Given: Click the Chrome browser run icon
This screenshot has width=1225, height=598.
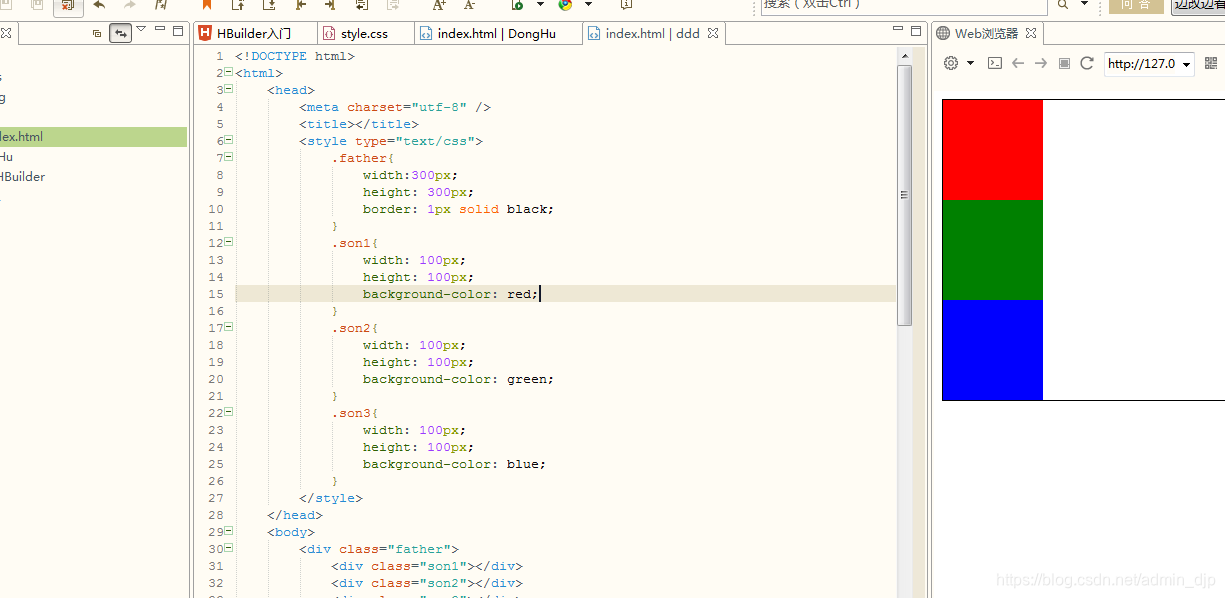Looking at the screenshot, I should pos(566,5).
